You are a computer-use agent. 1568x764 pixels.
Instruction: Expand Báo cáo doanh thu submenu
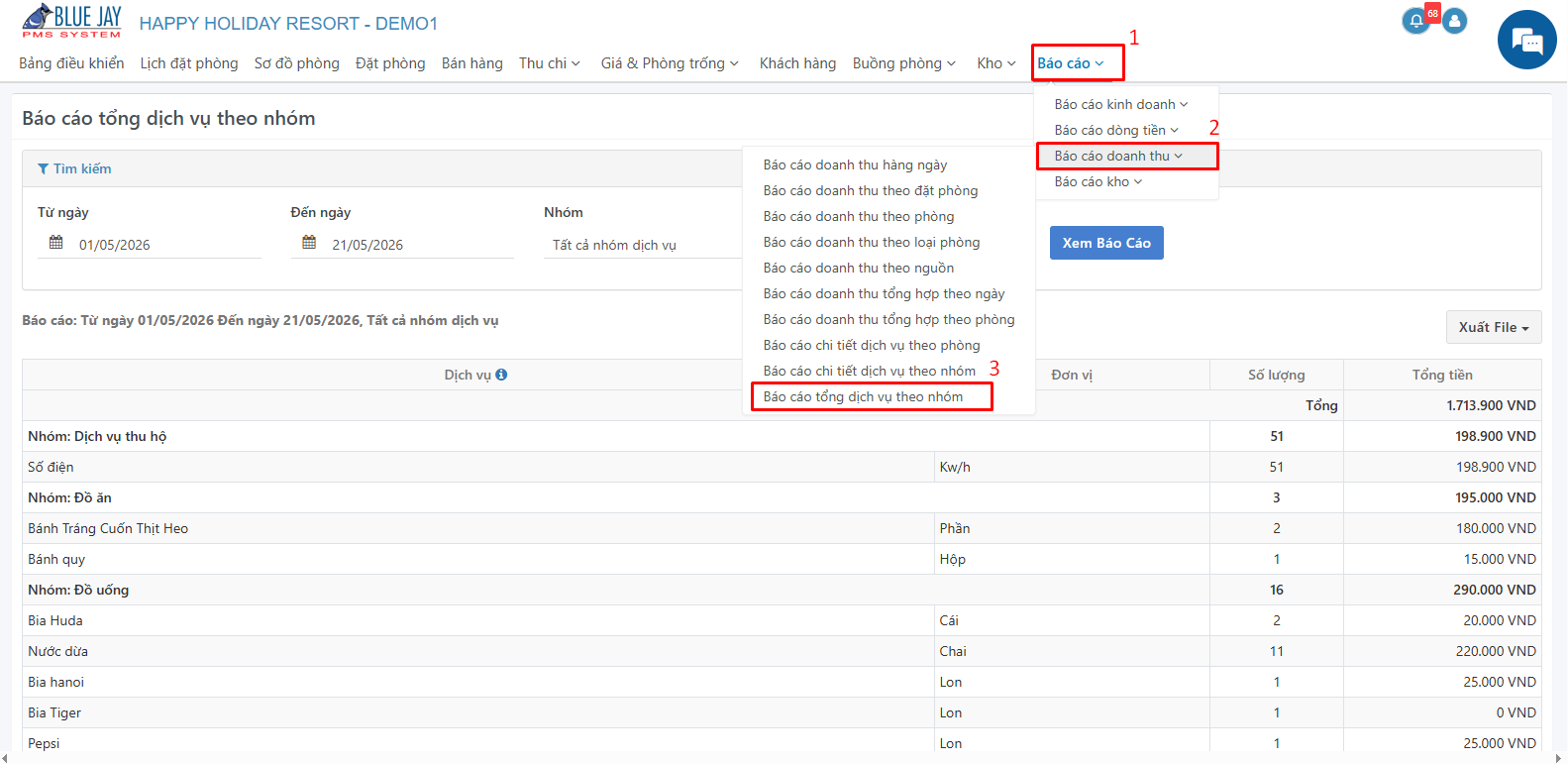point(1118,156)
